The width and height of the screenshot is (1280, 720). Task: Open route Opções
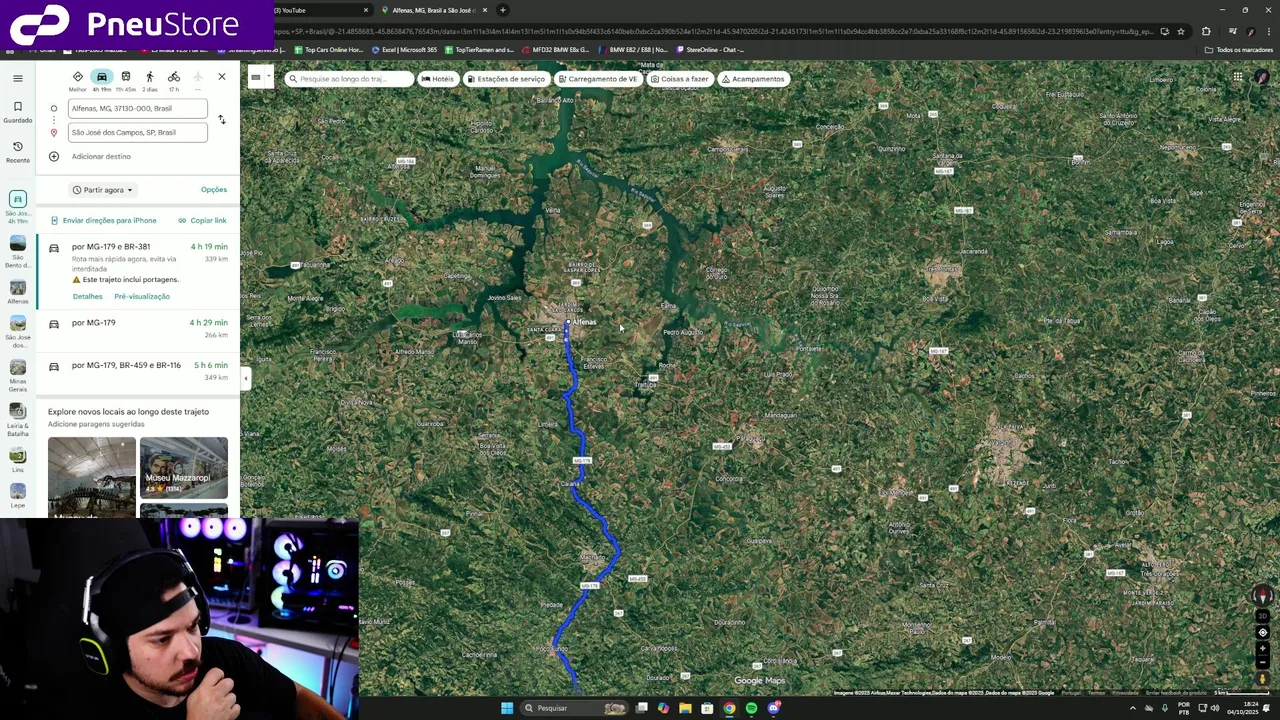(x=214, y=190)
